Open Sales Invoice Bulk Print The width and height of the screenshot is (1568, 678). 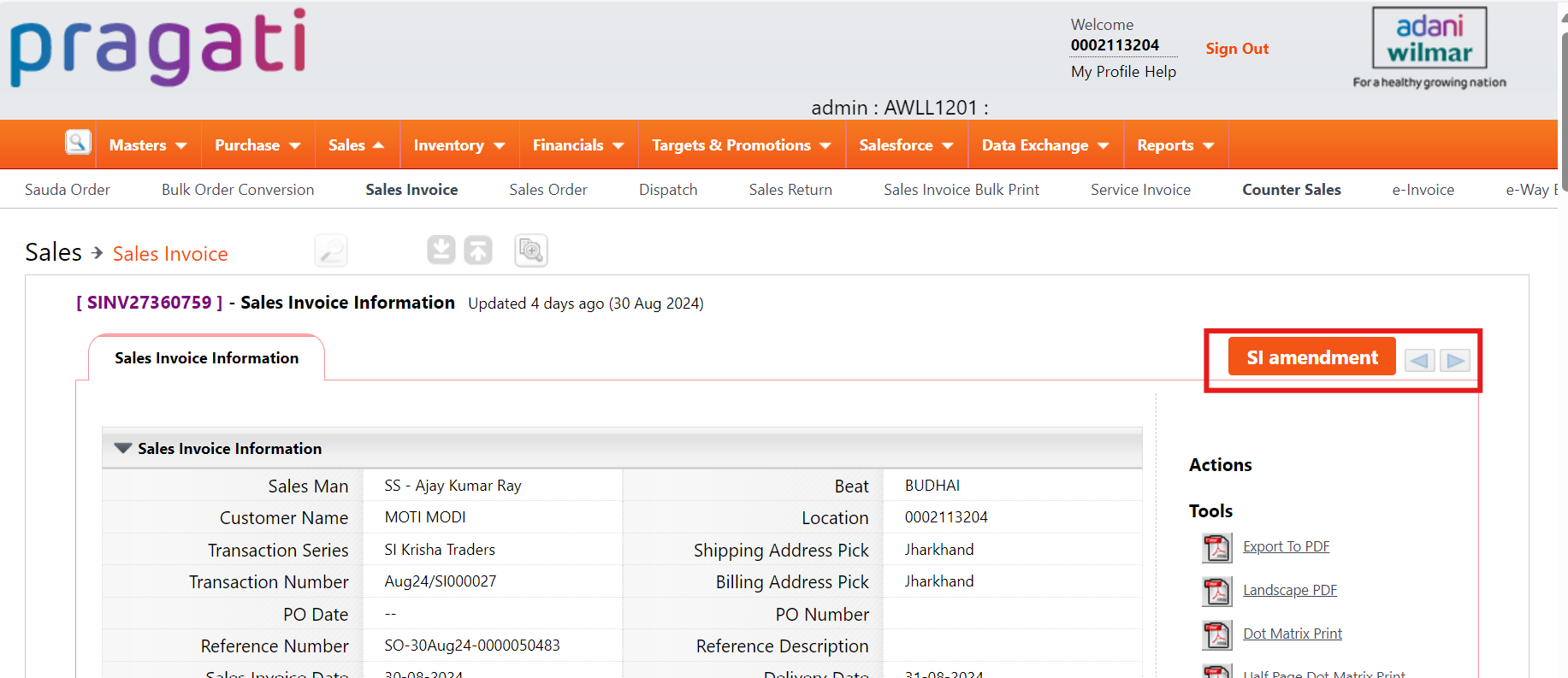[962, 190]
